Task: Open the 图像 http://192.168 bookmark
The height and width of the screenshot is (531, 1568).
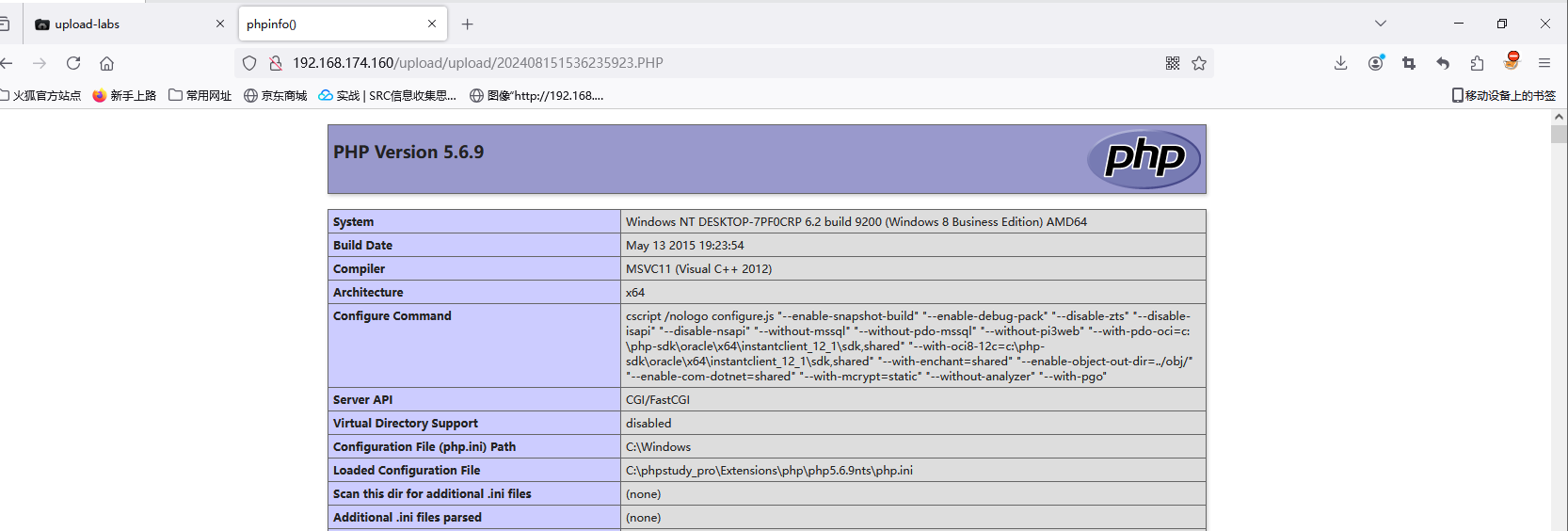Action: 536,95
